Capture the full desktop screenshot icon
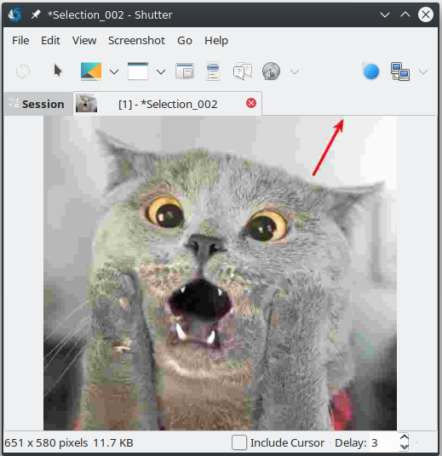Screen dimensions: 442x456 coord(91,71)
